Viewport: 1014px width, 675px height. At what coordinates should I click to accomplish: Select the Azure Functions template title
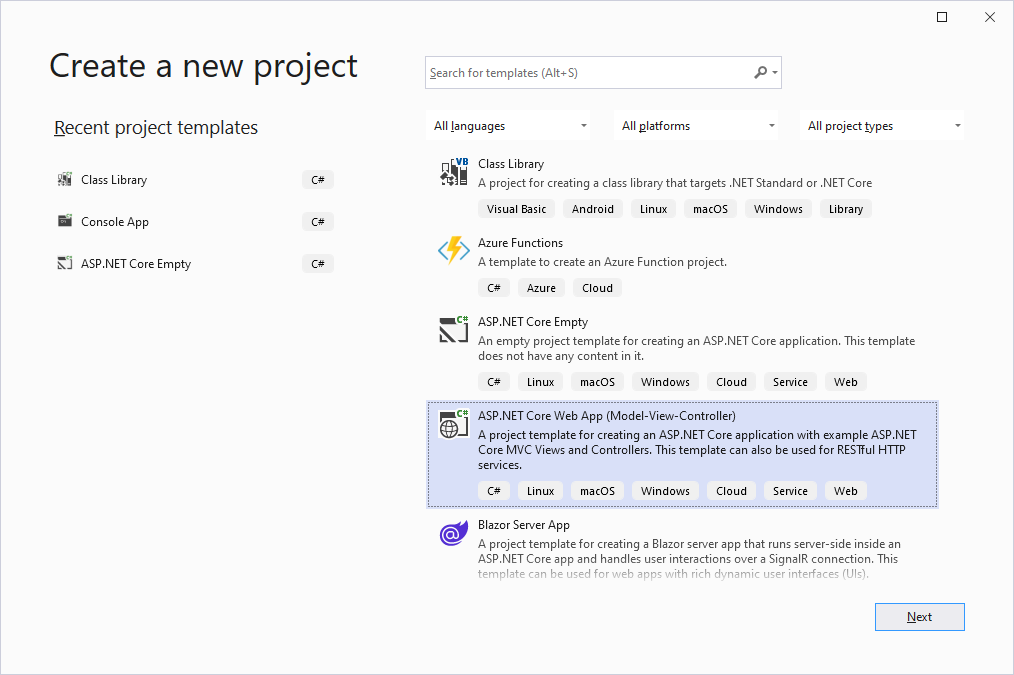(x=521, y=242)
